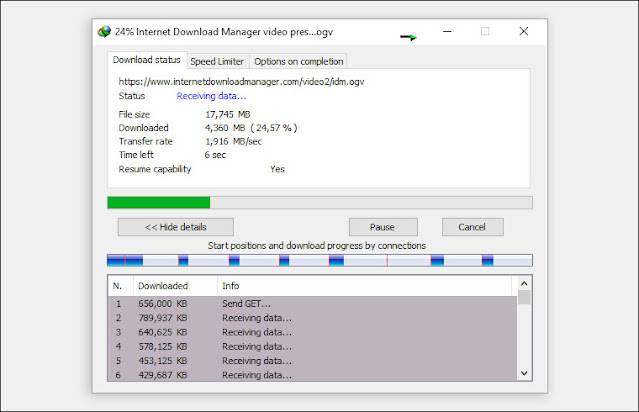Click the N. column header
Image resolution: width=639 pixels, height=412 pixels.
[121, 286]
